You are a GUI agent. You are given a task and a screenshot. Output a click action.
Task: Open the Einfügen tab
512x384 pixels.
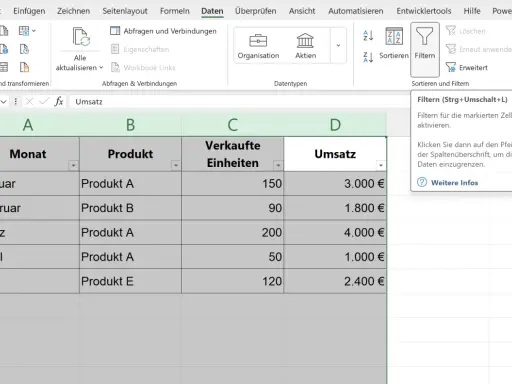29,11
